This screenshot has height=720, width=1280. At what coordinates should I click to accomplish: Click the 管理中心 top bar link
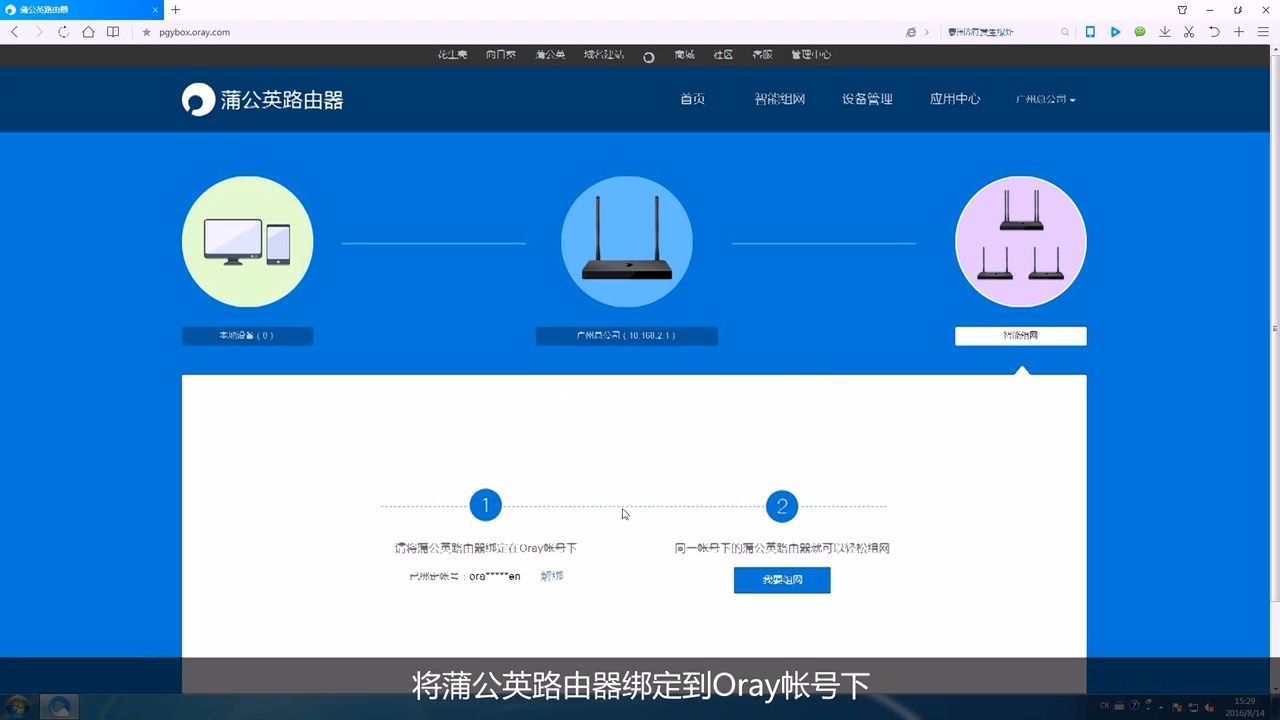pyautogui.click(x=811, y=55)
